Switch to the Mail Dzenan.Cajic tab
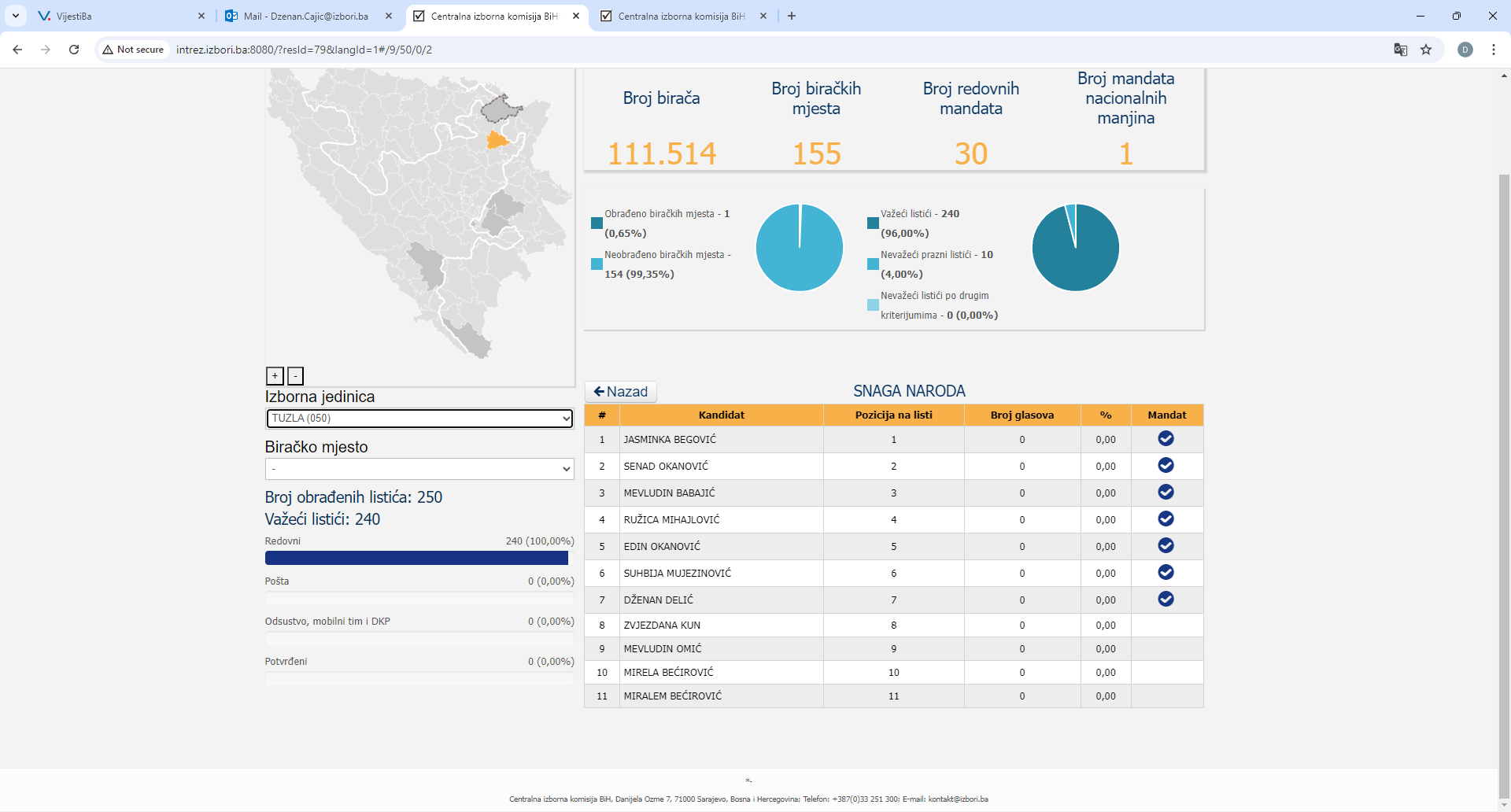 click(305, 16)
